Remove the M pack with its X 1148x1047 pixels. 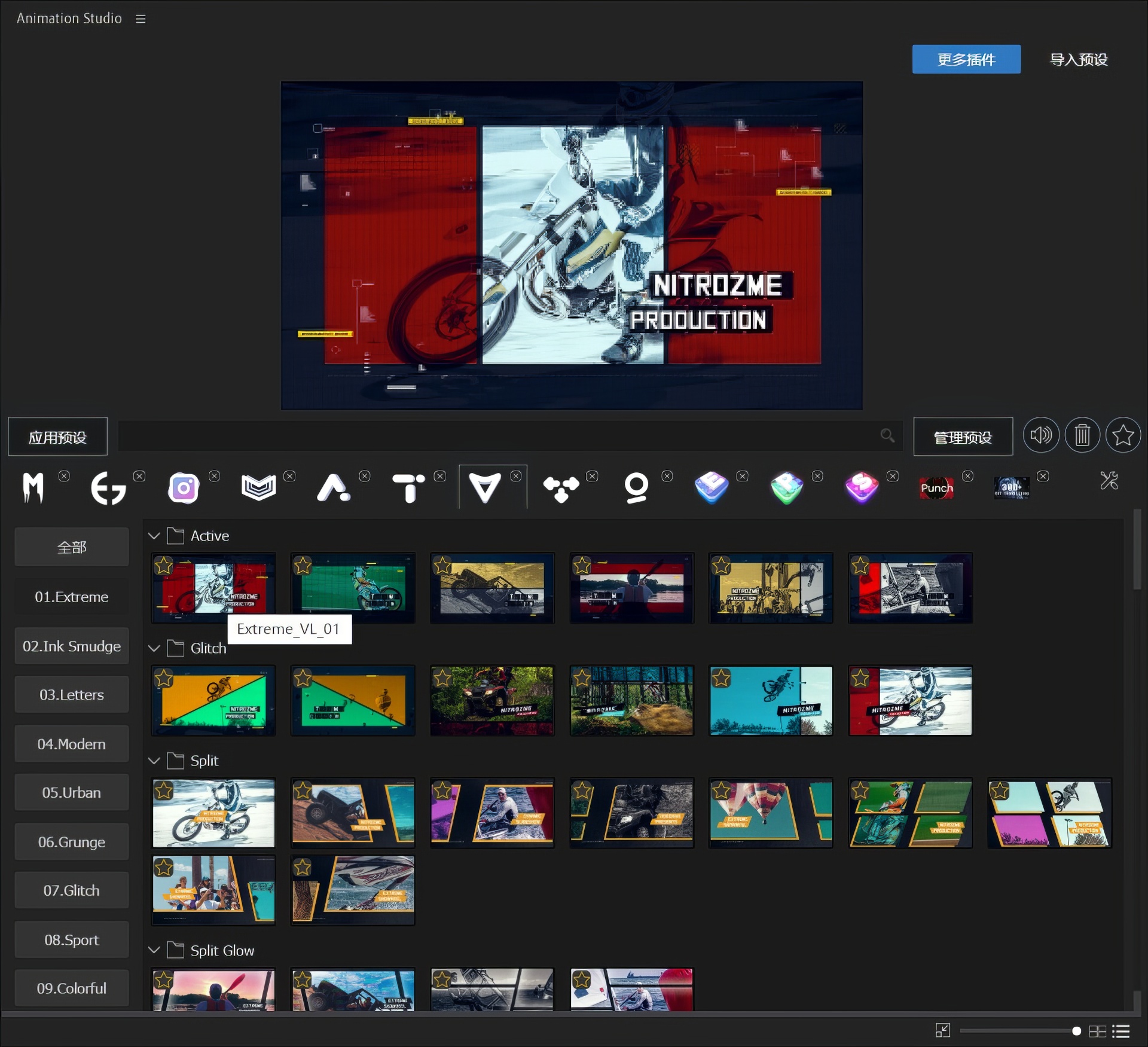[x=64, y=476]
